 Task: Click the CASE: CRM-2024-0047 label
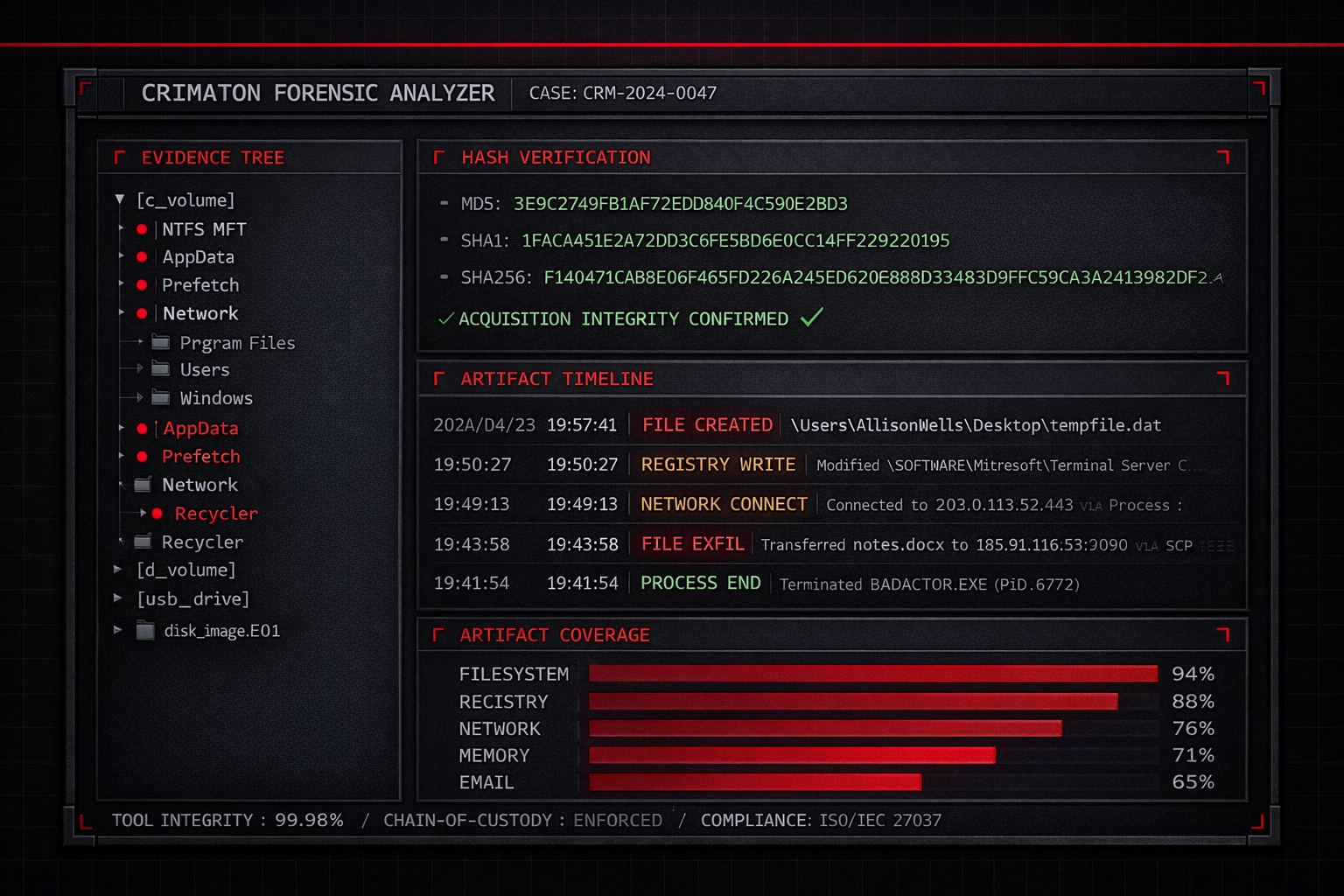pos(622,93)
